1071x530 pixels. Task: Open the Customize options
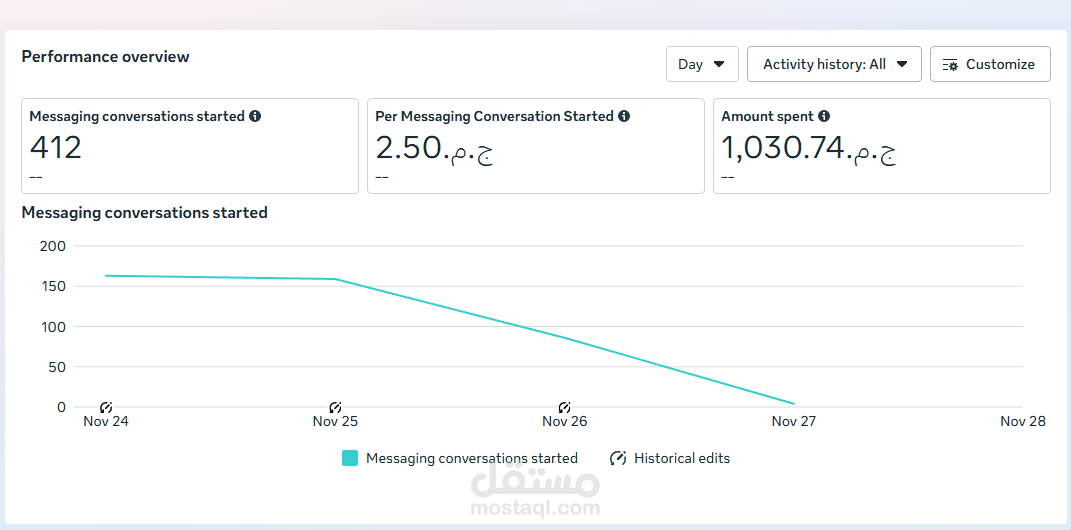pos(990,64)
